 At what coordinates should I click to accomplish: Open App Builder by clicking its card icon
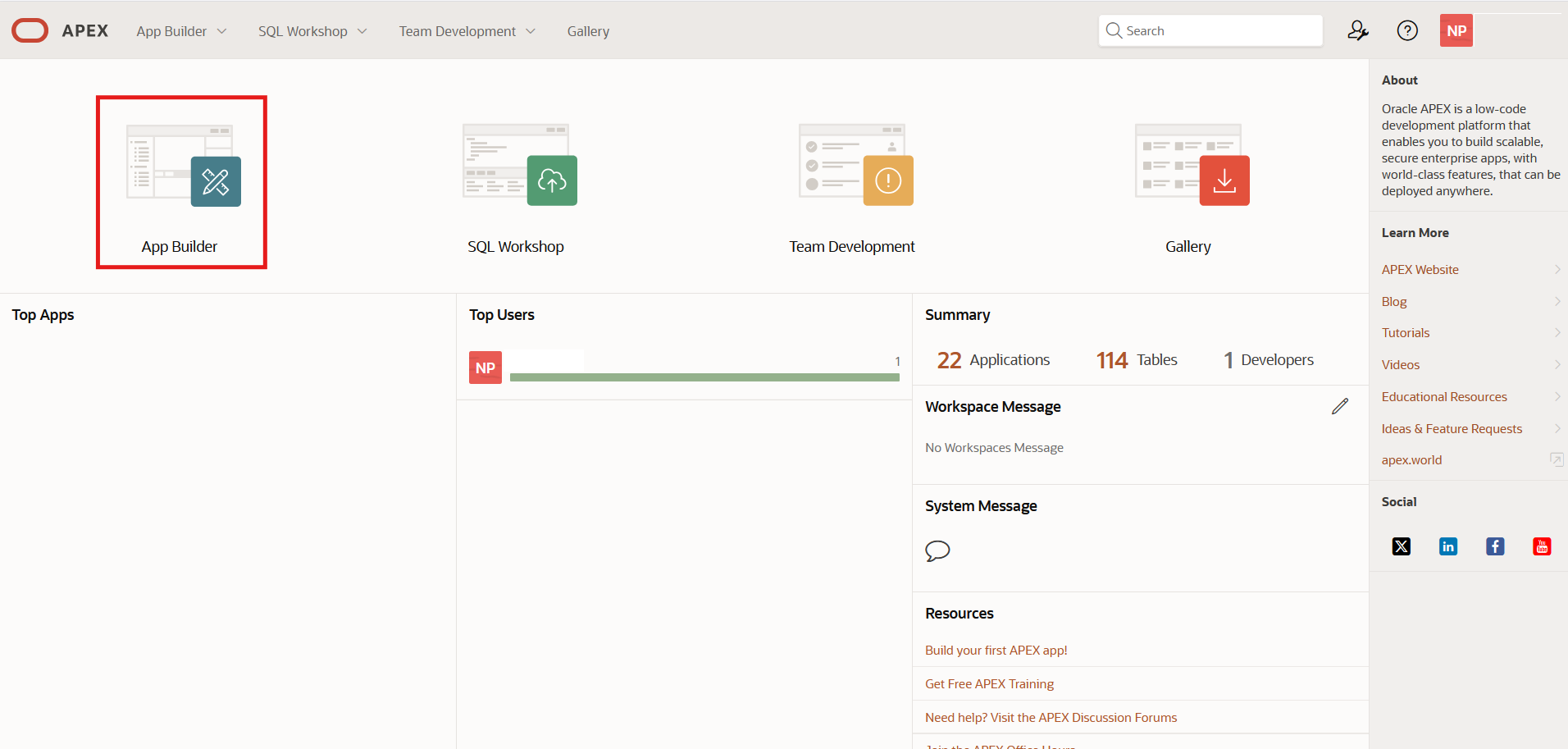coord(216,180)
